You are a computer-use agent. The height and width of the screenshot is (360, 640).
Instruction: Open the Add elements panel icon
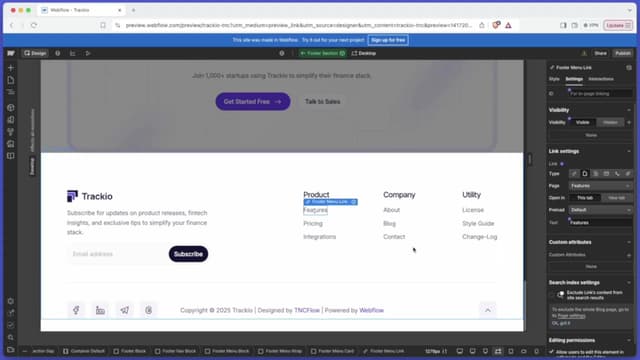11,68
